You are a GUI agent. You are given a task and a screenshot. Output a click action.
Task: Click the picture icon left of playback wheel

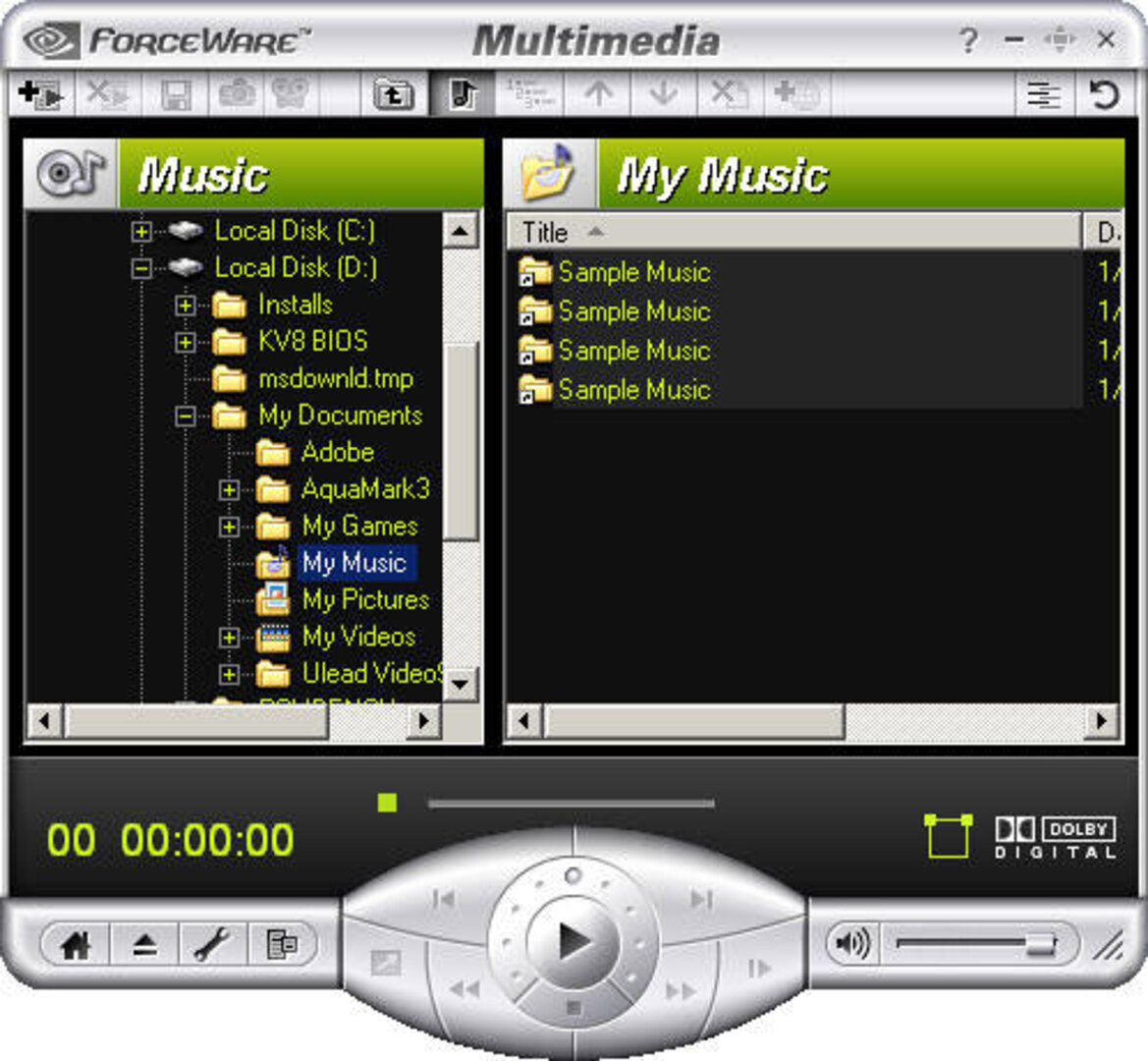point(386,962)
